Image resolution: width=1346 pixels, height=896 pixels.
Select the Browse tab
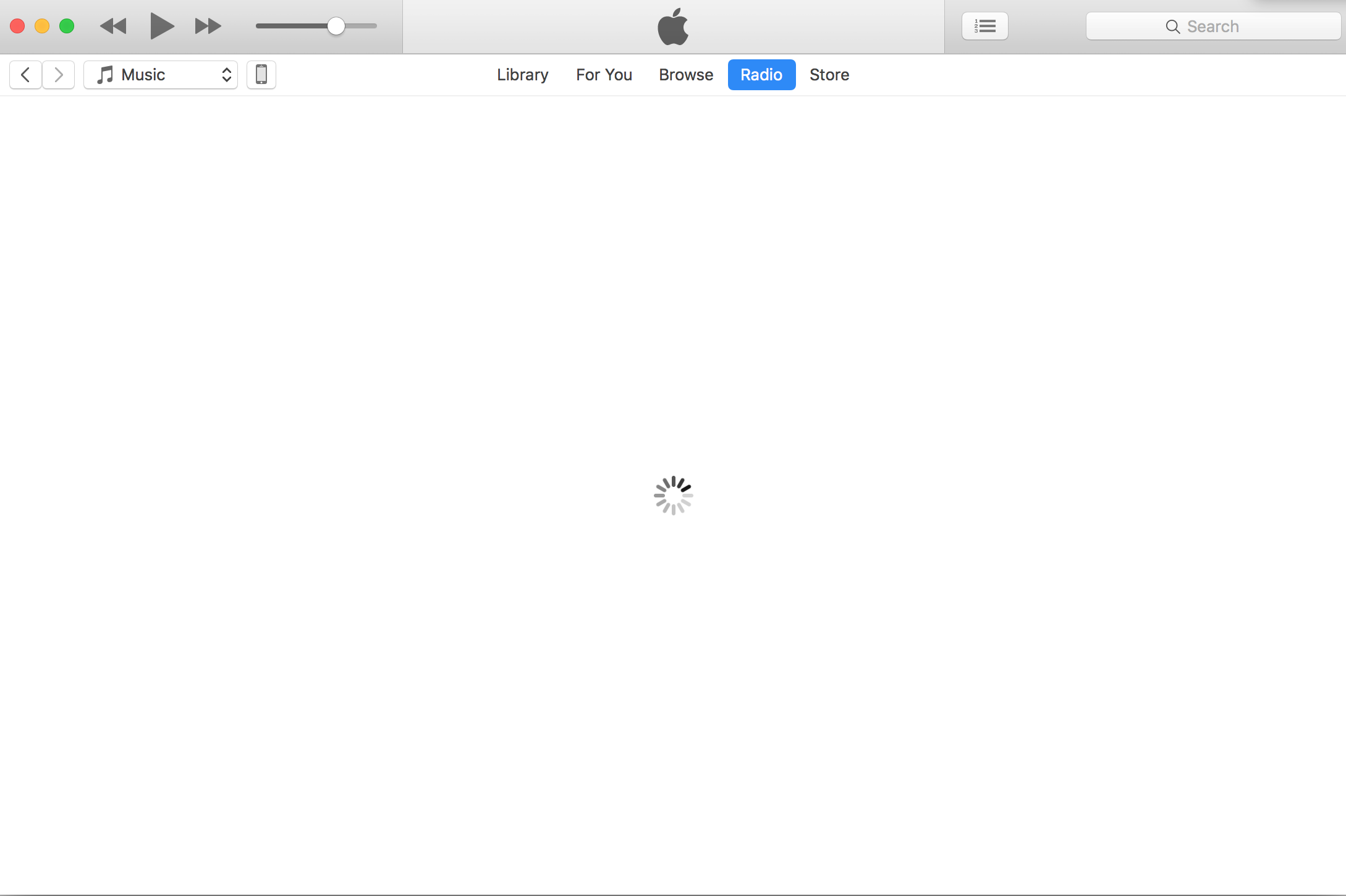[686, 75]
